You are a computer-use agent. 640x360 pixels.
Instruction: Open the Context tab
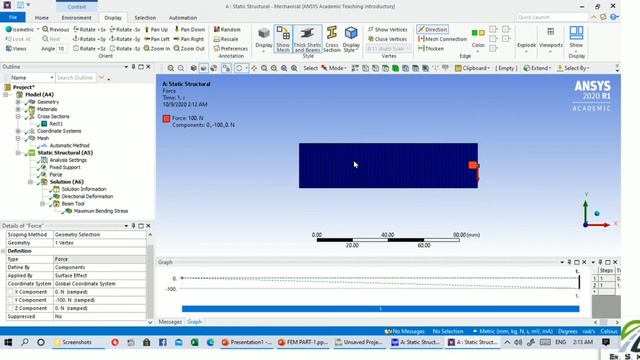[77, 7]
